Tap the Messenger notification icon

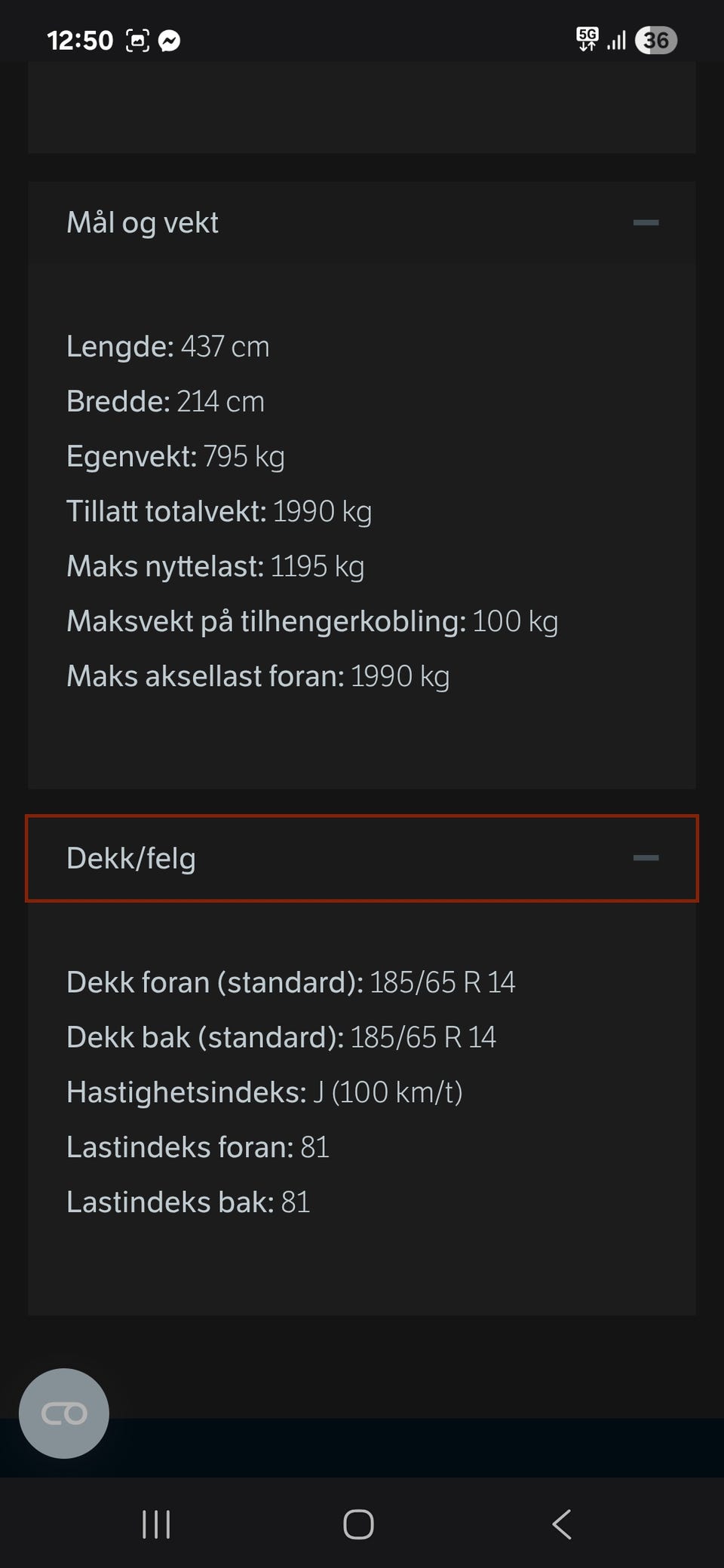pyautogui.click(x=170, y=41)
